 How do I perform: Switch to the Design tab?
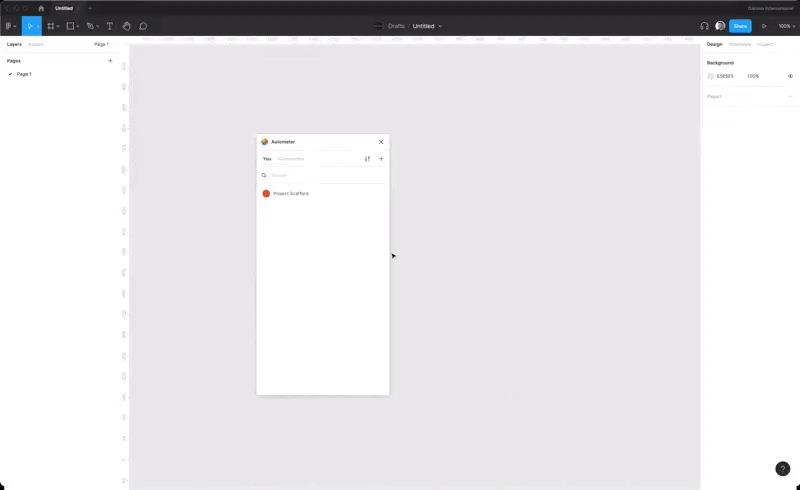(x=714, y=44)
